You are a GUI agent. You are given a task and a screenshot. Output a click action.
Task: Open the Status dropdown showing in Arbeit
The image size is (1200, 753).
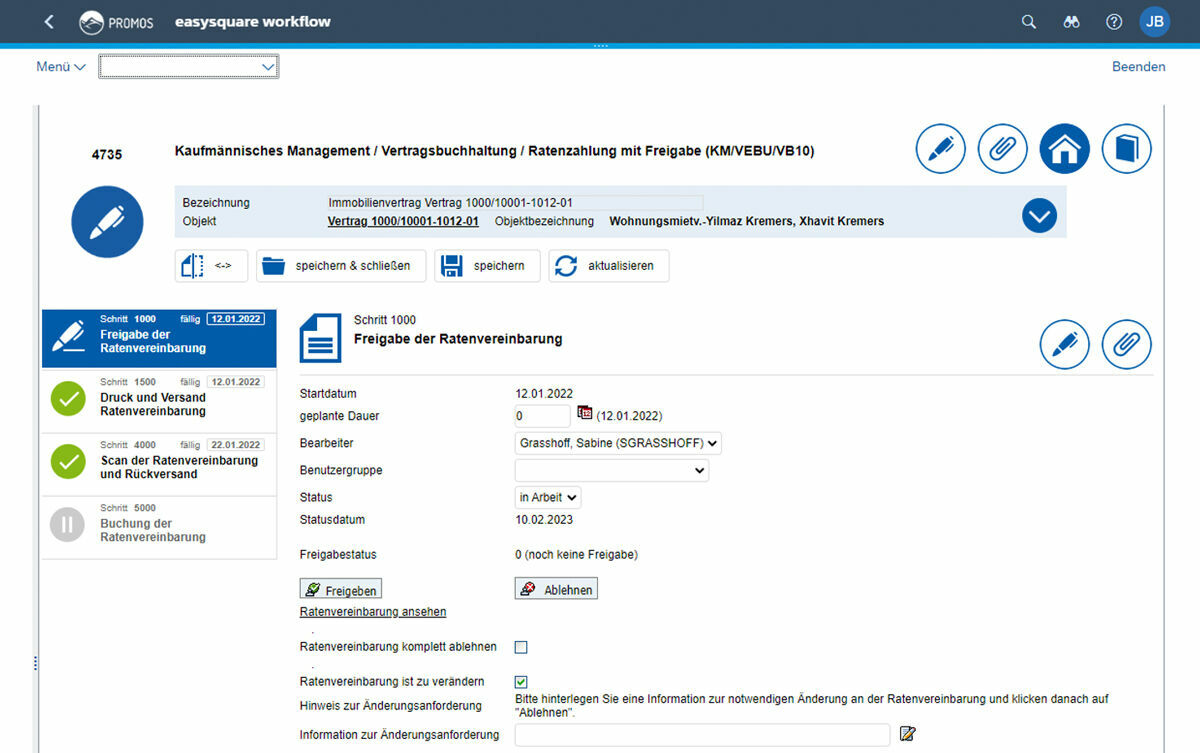(547, 497)
